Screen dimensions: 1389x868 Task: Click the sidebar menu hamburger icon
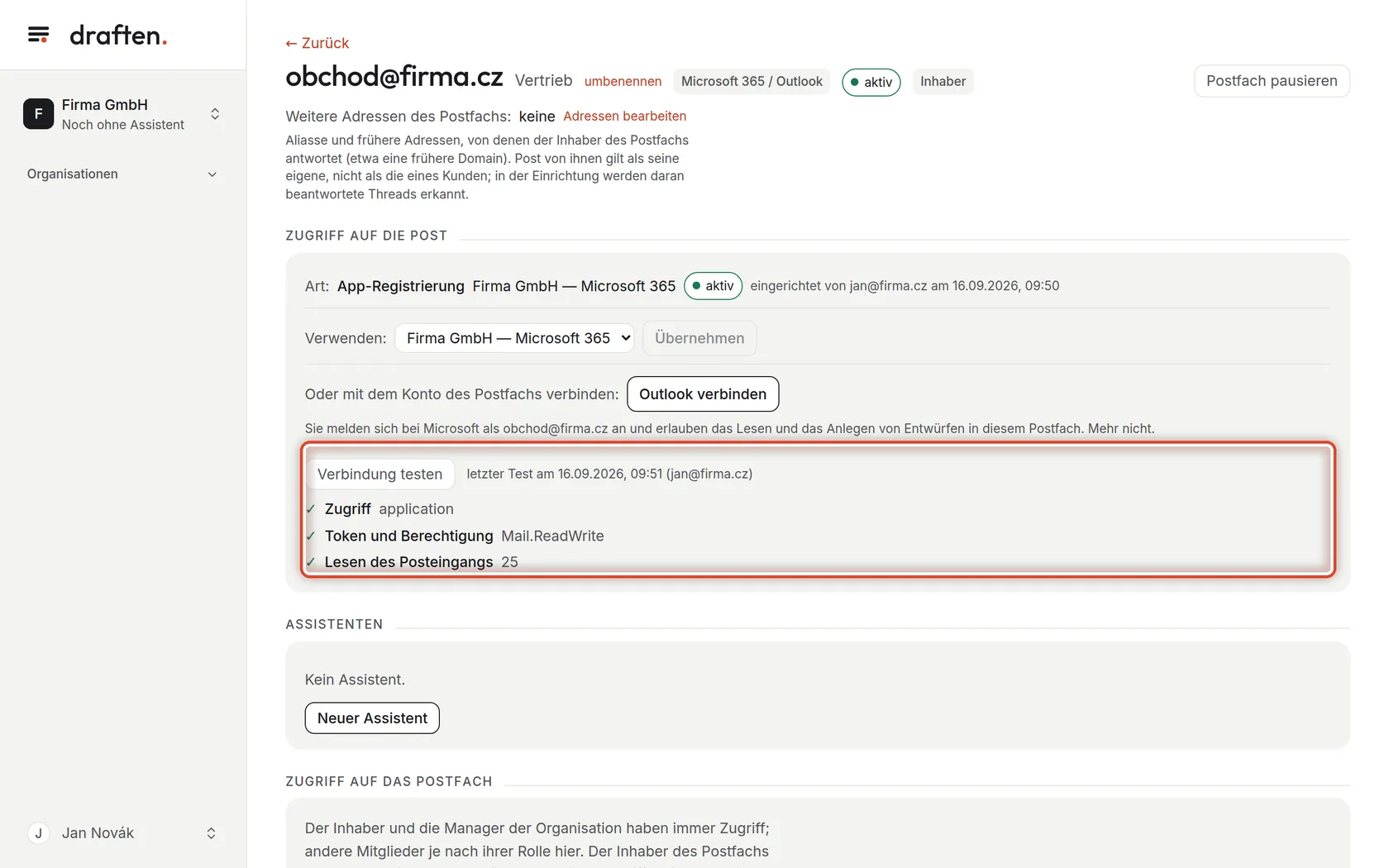(38, 35)
